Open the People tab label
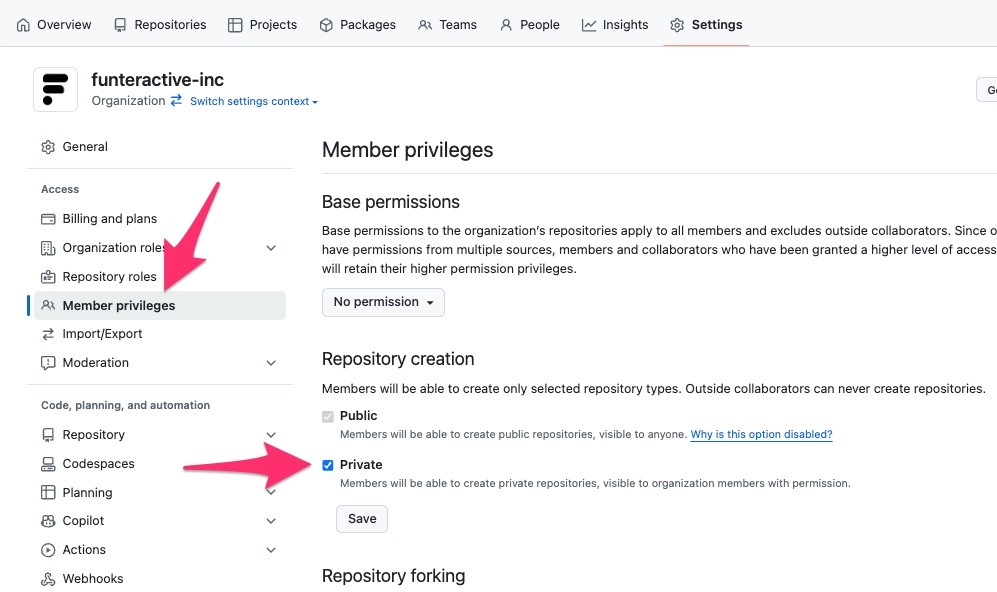 click(540, 25)
